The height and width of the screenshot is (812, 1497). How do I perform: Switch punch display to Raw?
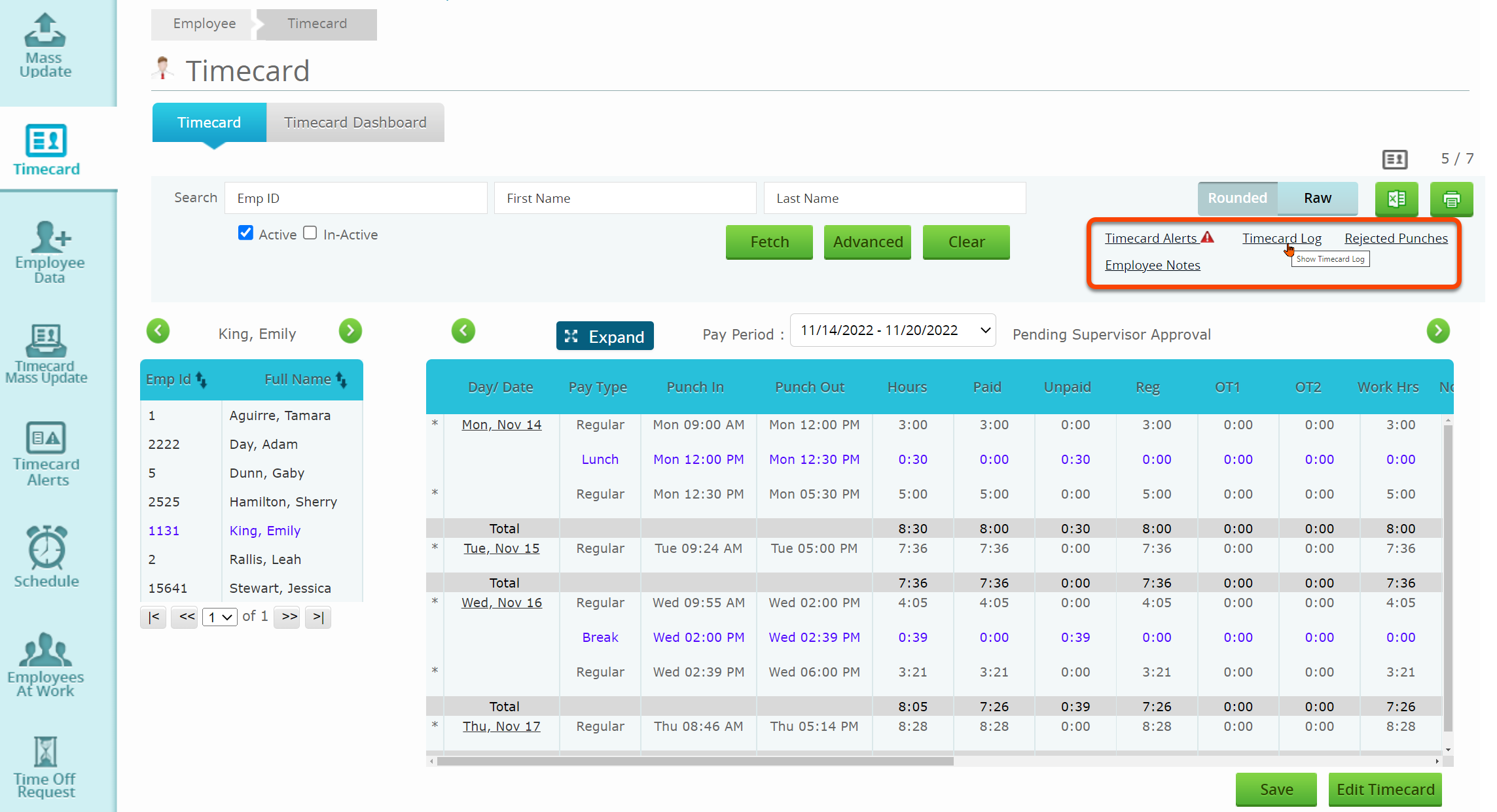coord(1316,198)
